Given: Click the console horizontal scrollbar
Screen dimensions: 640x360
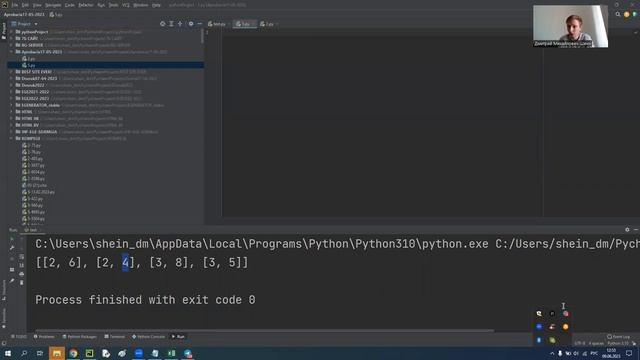Looking at the screenshot, I should coord(264,331).
